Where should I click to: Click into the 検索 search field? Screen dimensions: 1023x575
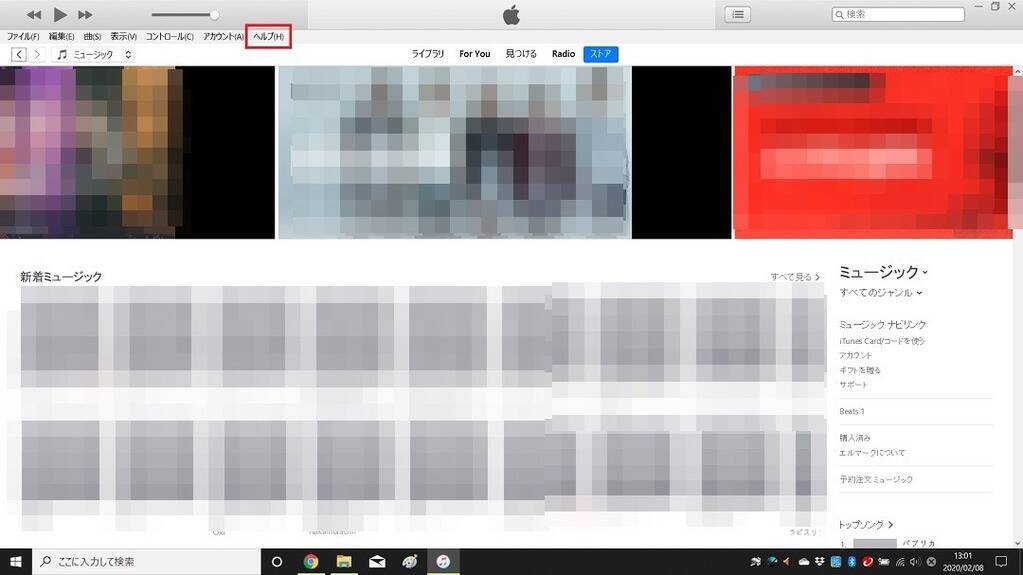point(898,14)
